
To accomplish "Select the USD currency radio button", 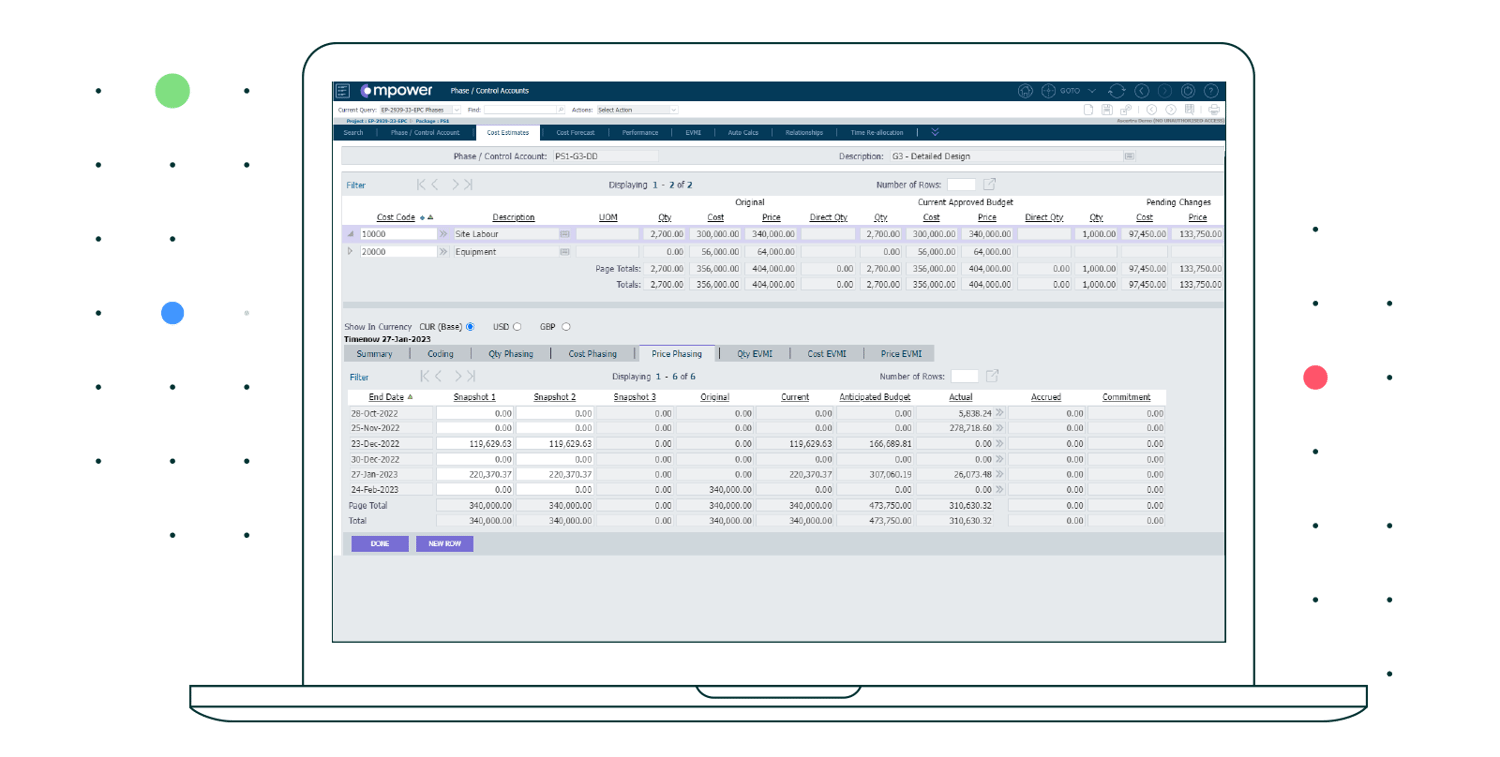I will point(519,326).
